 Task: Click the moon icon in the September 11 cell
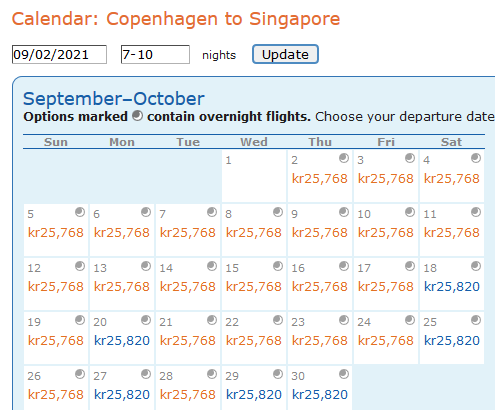(476, 212)
